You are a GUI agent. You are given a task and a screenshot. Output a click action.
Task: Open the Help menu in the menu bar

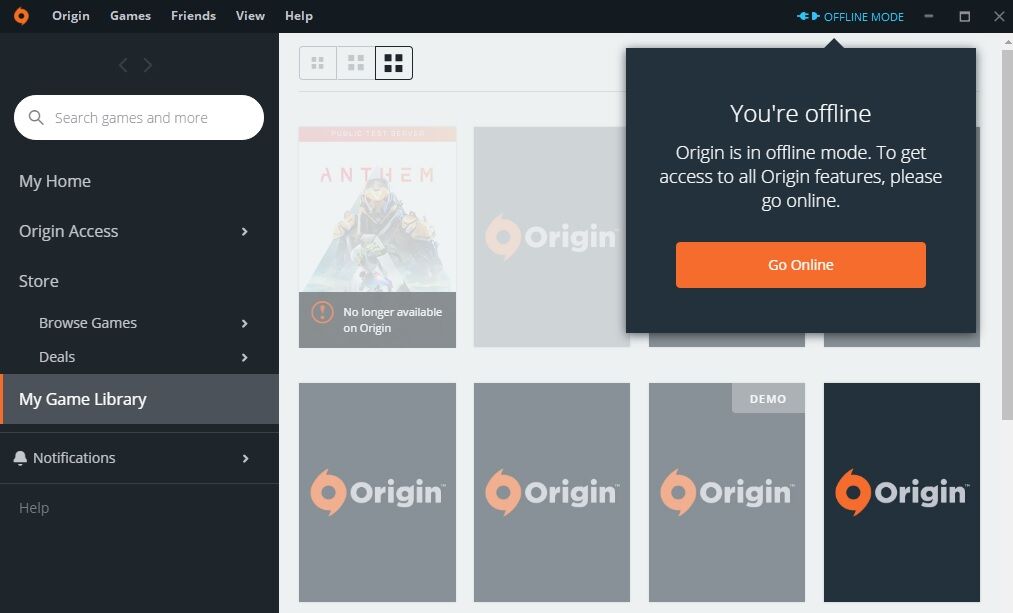(x=298, y=16)
